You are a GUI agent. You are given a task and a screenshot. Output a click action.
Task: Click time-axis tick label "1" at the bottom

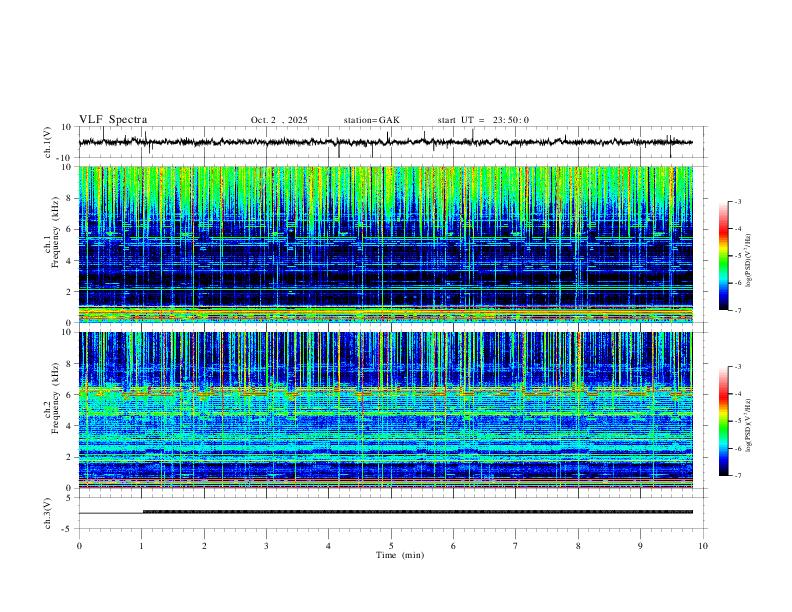click(141, 546)
